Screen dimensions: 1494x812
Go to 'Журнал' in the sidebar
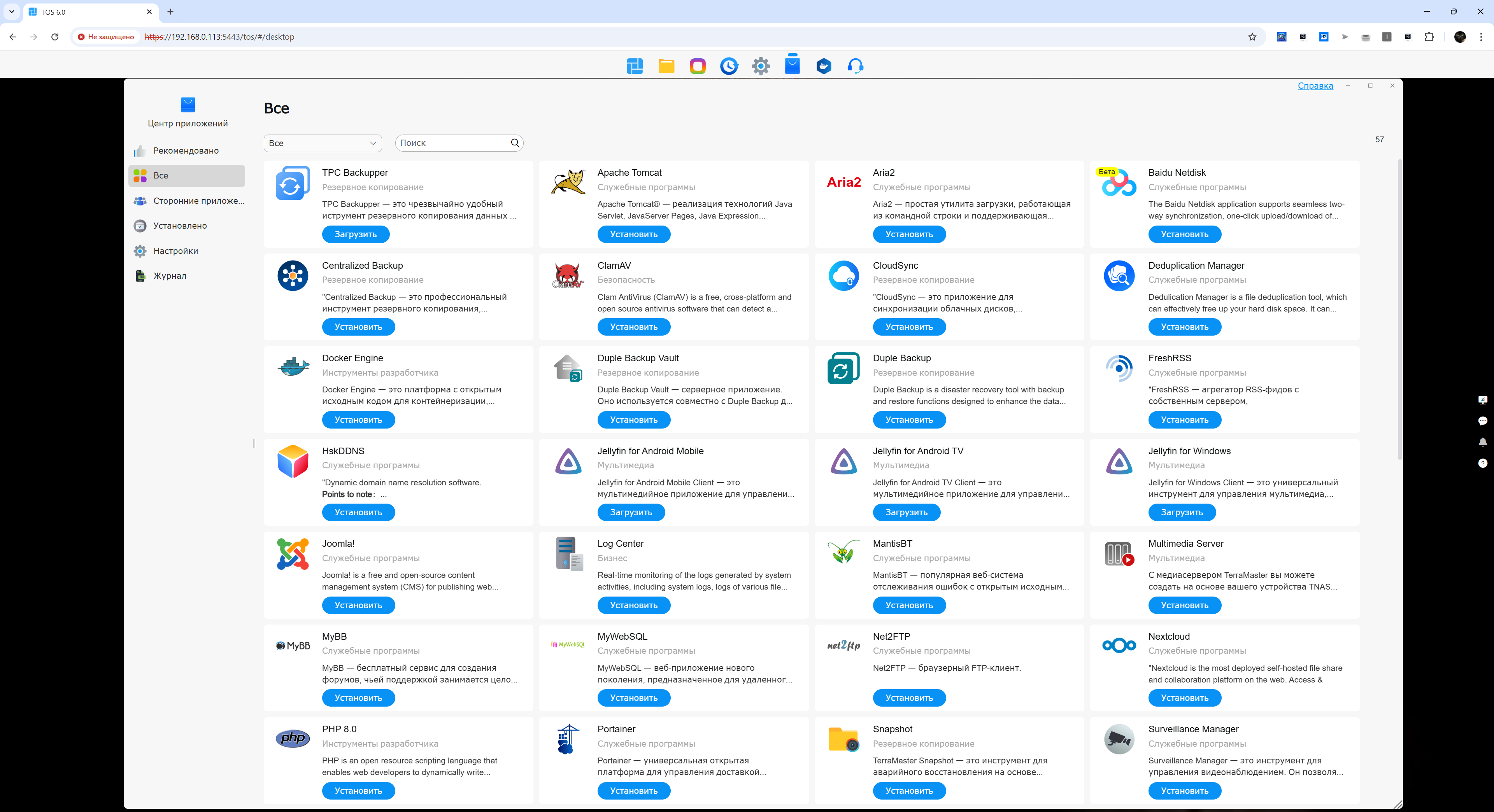(x=169, y=276)
